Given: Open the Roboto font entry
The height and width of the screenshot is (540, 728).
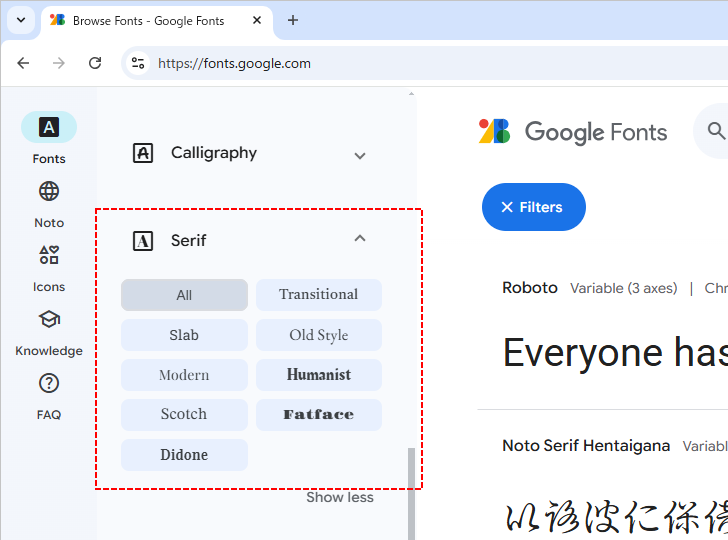Looking at the screenshot, I should (530, 288).
